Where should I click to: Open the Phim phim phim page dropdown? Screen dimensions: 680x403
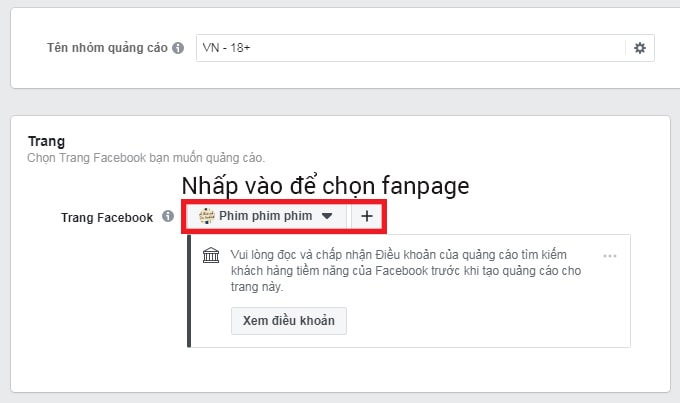point(266,216)
